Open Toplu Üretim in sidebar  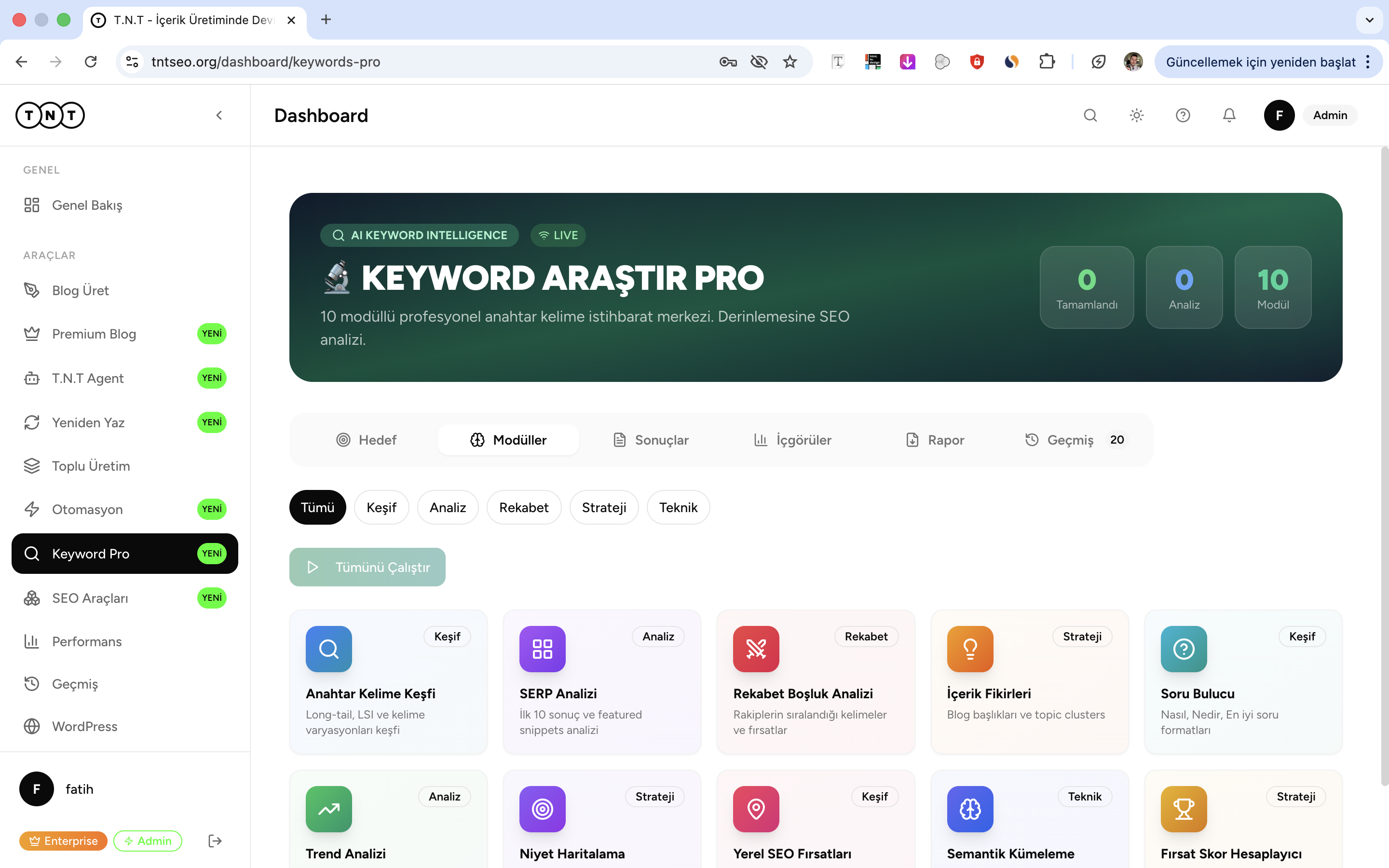point(124,465)
